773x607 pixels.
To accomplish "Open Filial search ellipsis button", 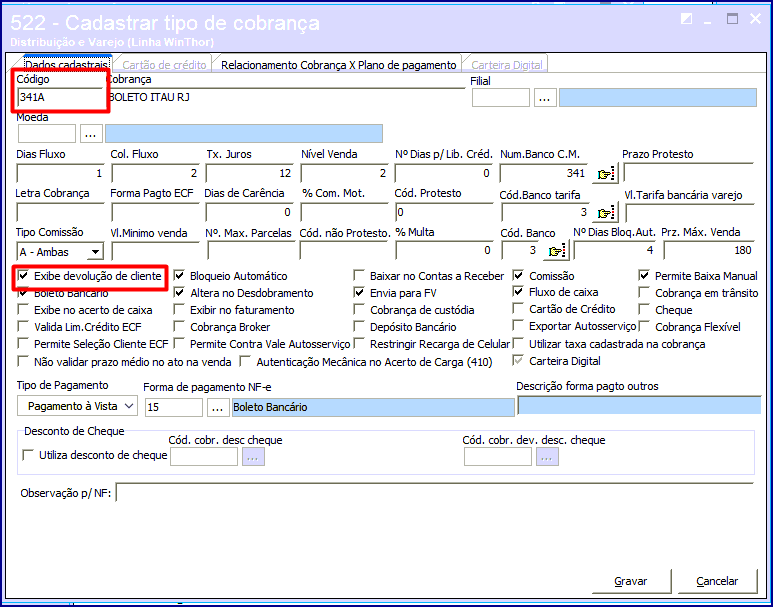I will tap(545, 98).
